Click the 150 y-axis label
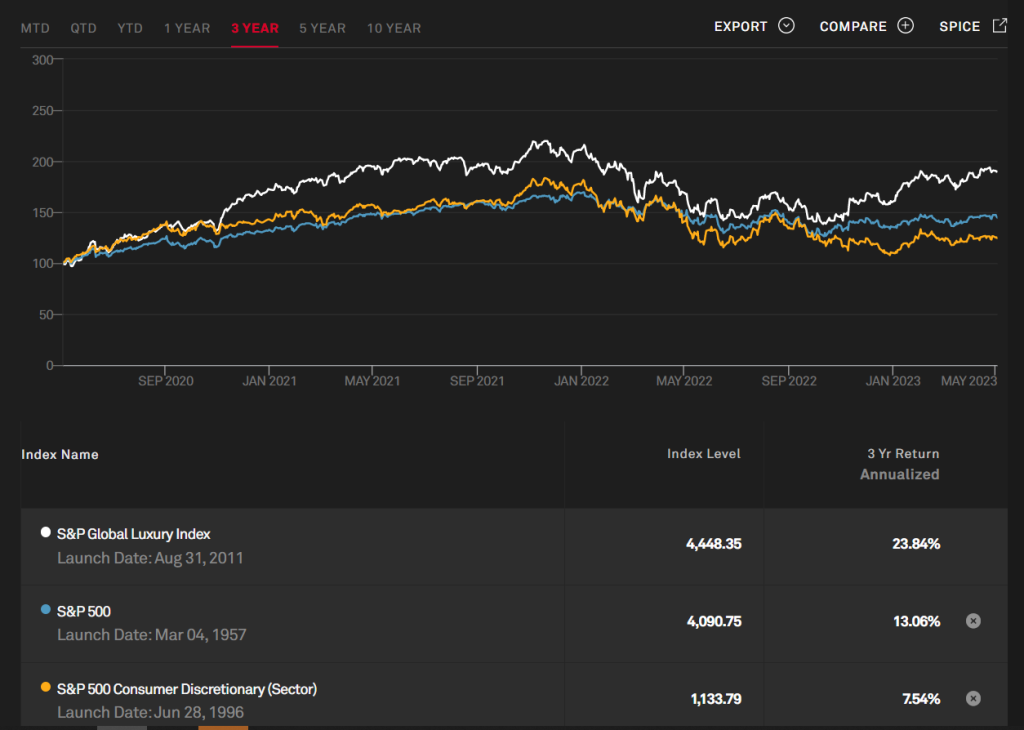 pyautogui.click(x=42, y=213)
